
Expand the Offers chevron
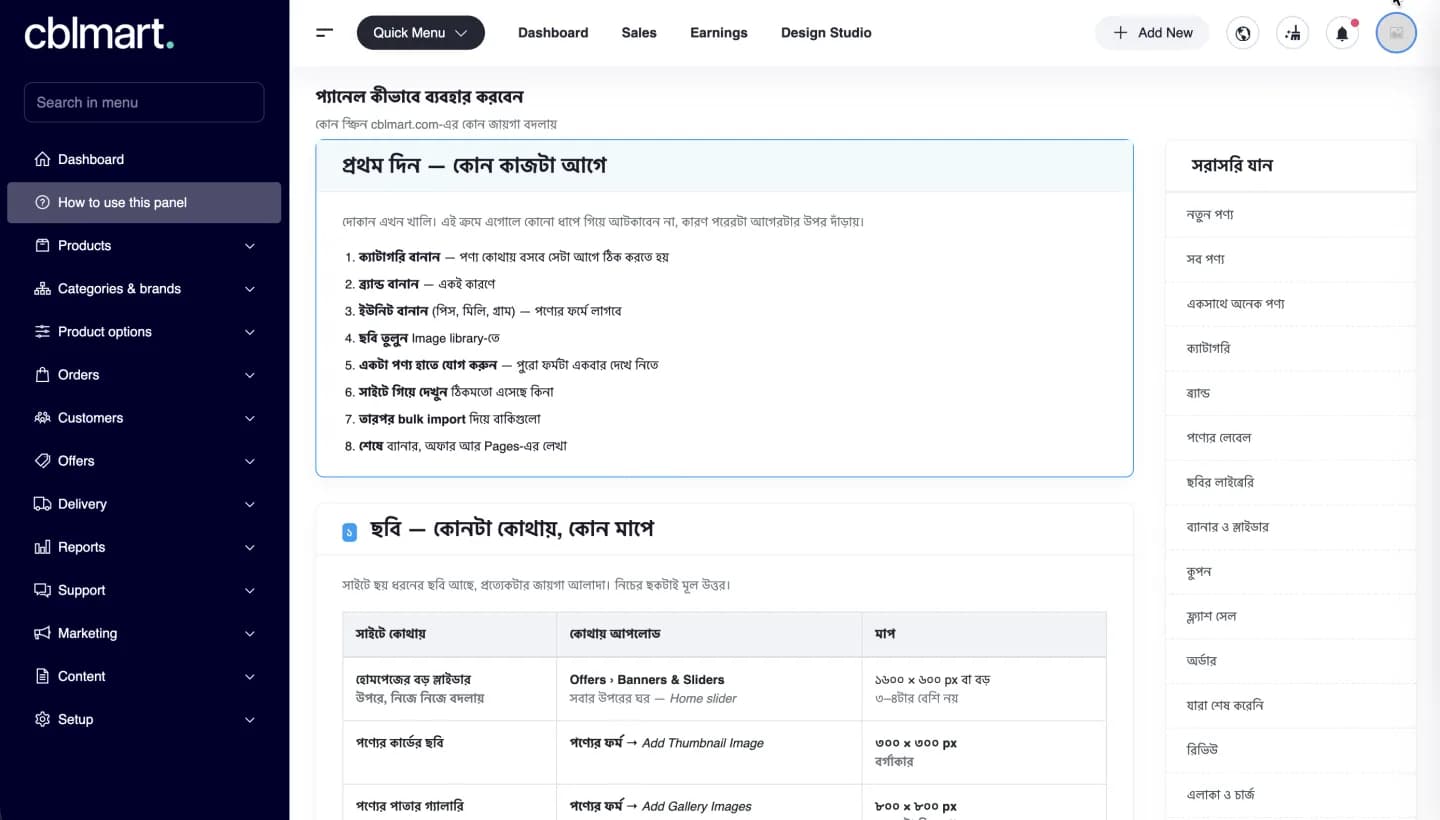point(250,460)
